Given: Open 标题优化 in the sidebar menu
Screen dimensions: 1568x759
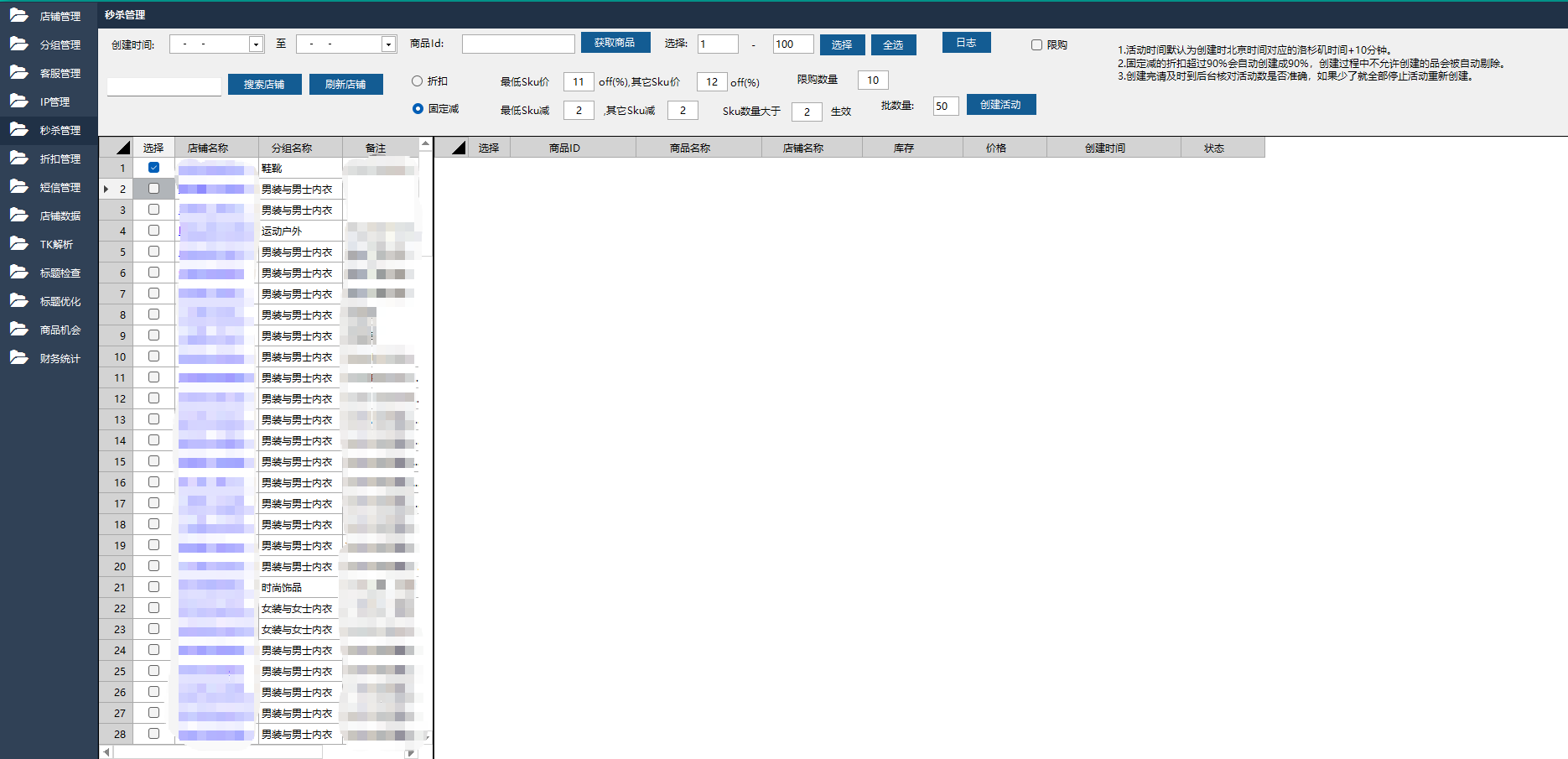Looking at the screenshot, I should click(x=60, y=302).
